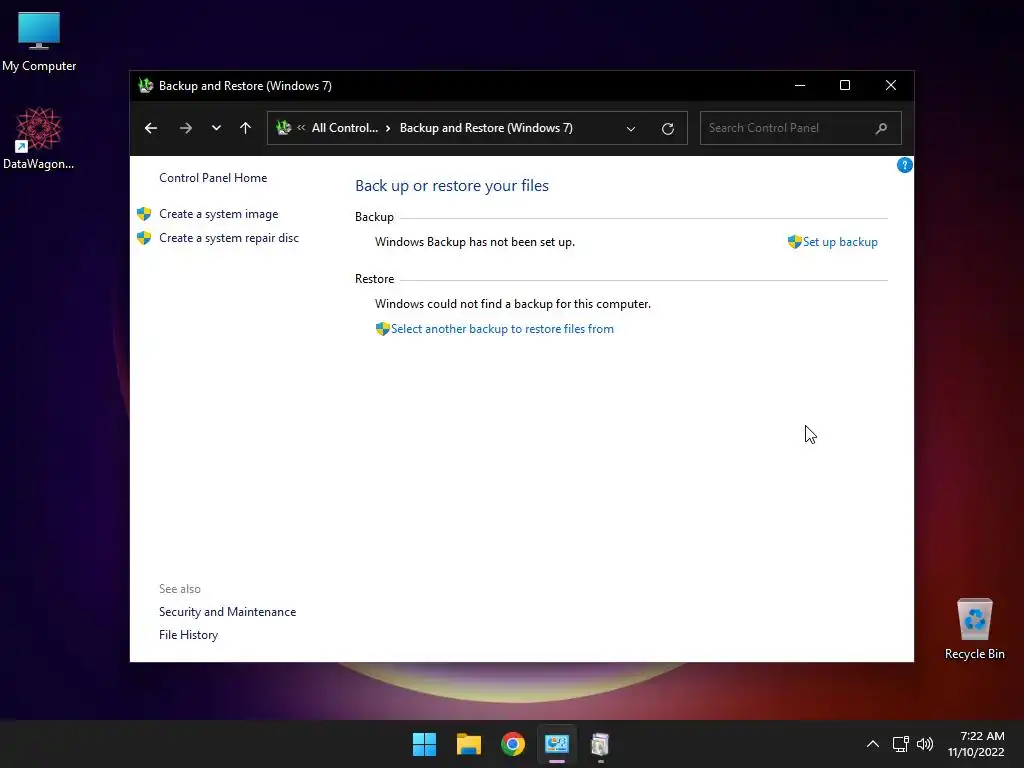This screenshot has width=1024, height=768.
Task: Click the shield icon next to Set up backup
Action: pyautogui.click(x=795, y=242)
